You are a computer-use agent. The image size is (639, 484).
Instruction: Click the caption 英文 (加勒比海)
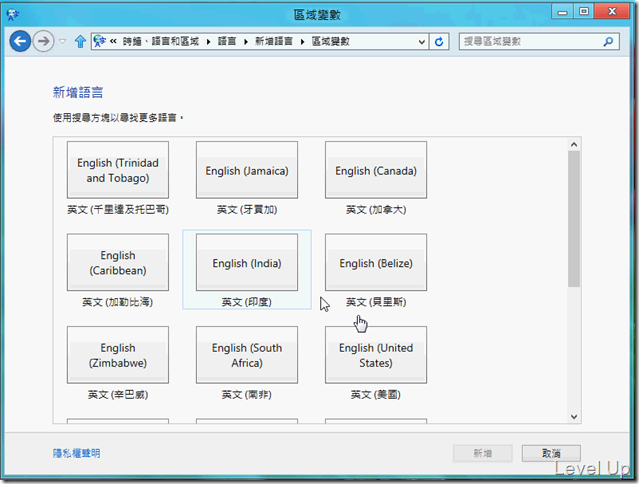click(118, 302)
